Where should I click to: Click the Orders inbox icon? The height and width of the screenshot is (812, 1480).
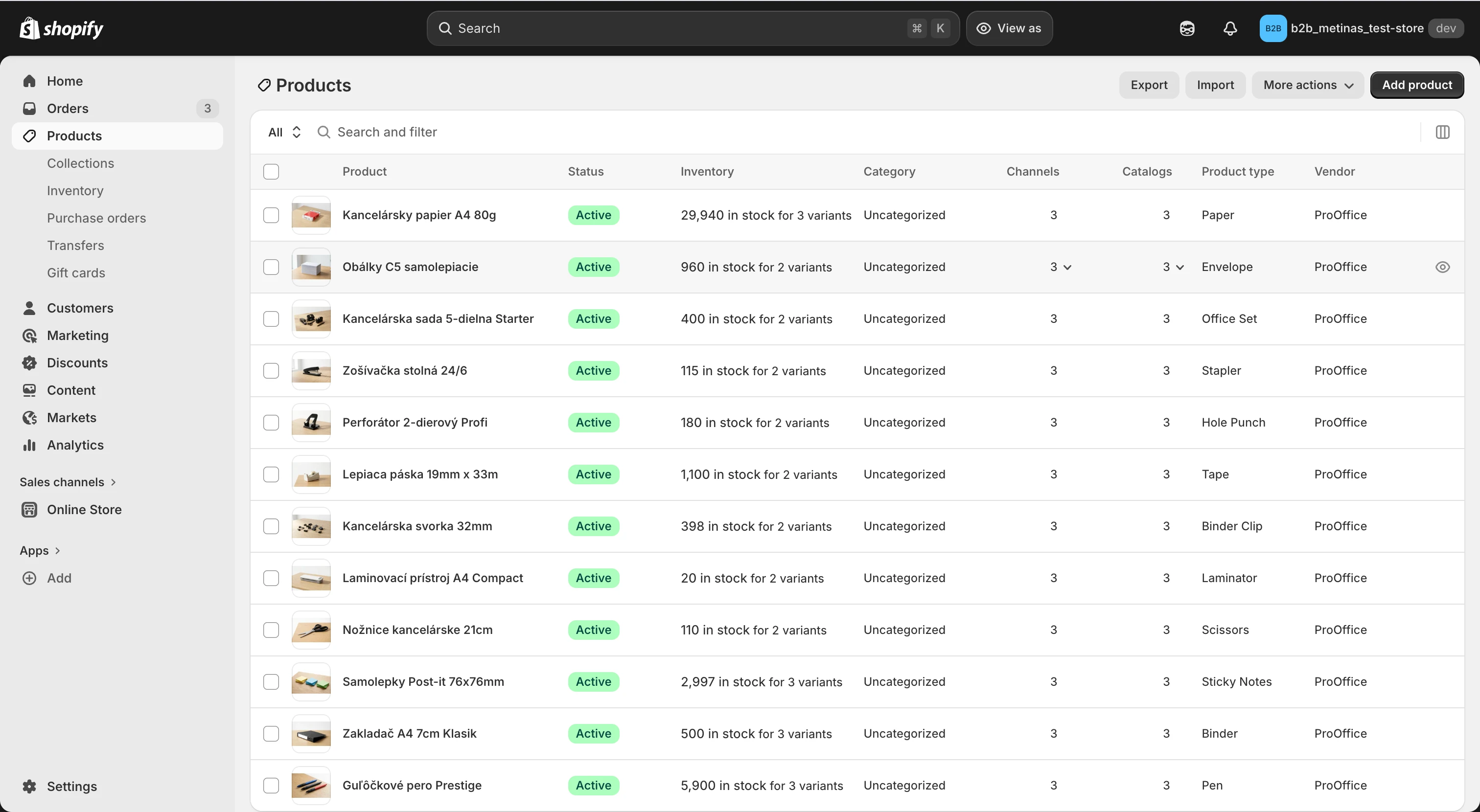click(29, 109)
